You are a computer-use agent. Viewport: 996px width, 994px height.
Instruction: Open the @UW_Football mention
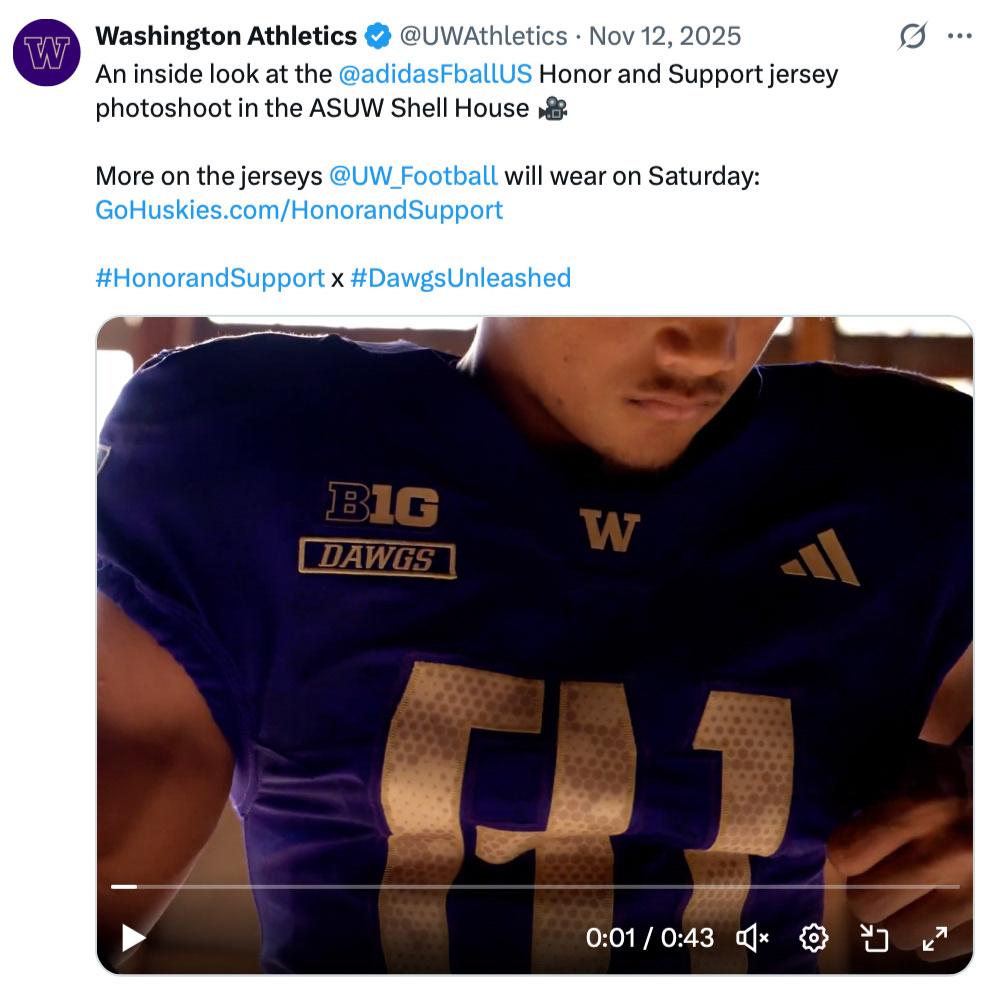coord(412,176)
